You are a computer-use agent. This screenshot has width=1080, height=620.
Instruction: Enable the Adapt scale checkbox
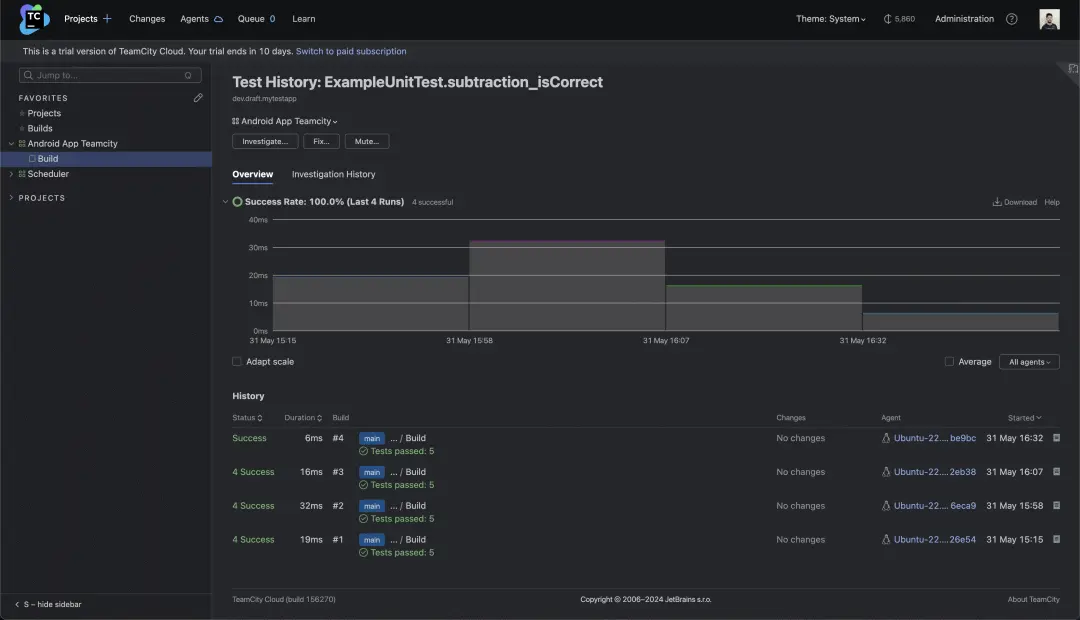coord(237,362)
